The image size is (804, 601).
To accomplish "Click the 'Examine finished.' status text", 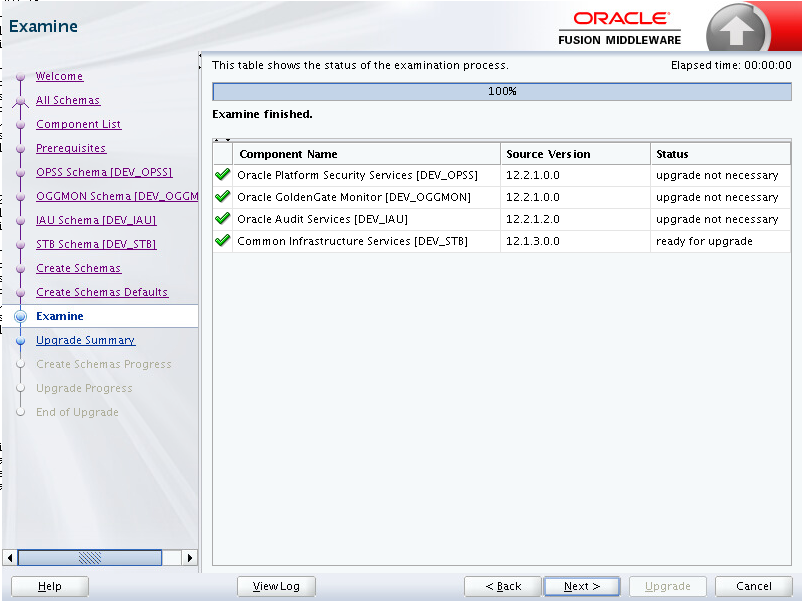I will point(262,114).
